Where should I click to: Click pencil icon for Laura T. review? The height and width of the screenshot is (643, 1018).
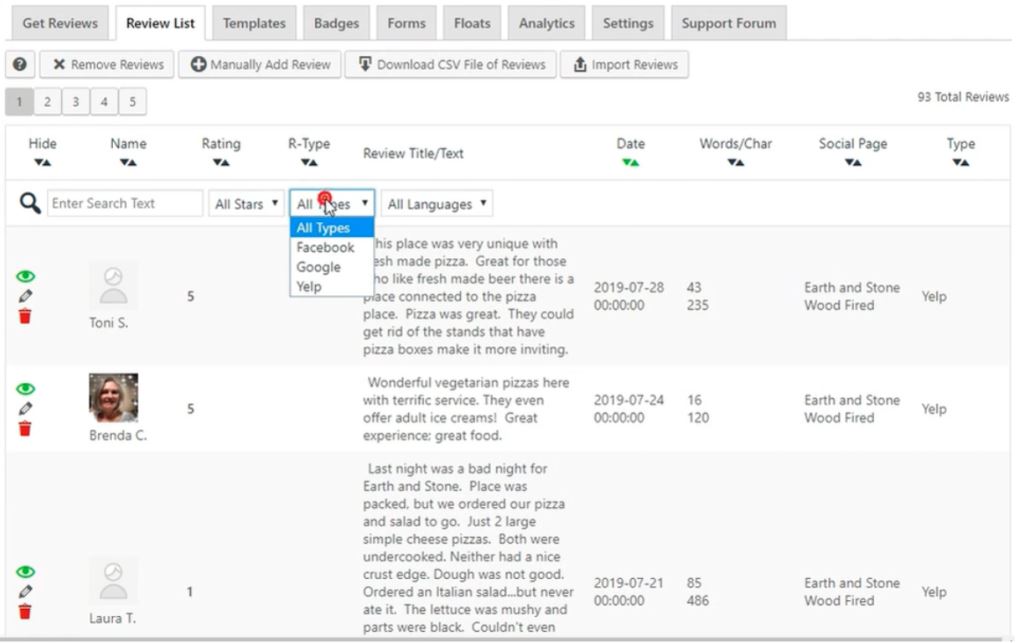pos(26,591)
